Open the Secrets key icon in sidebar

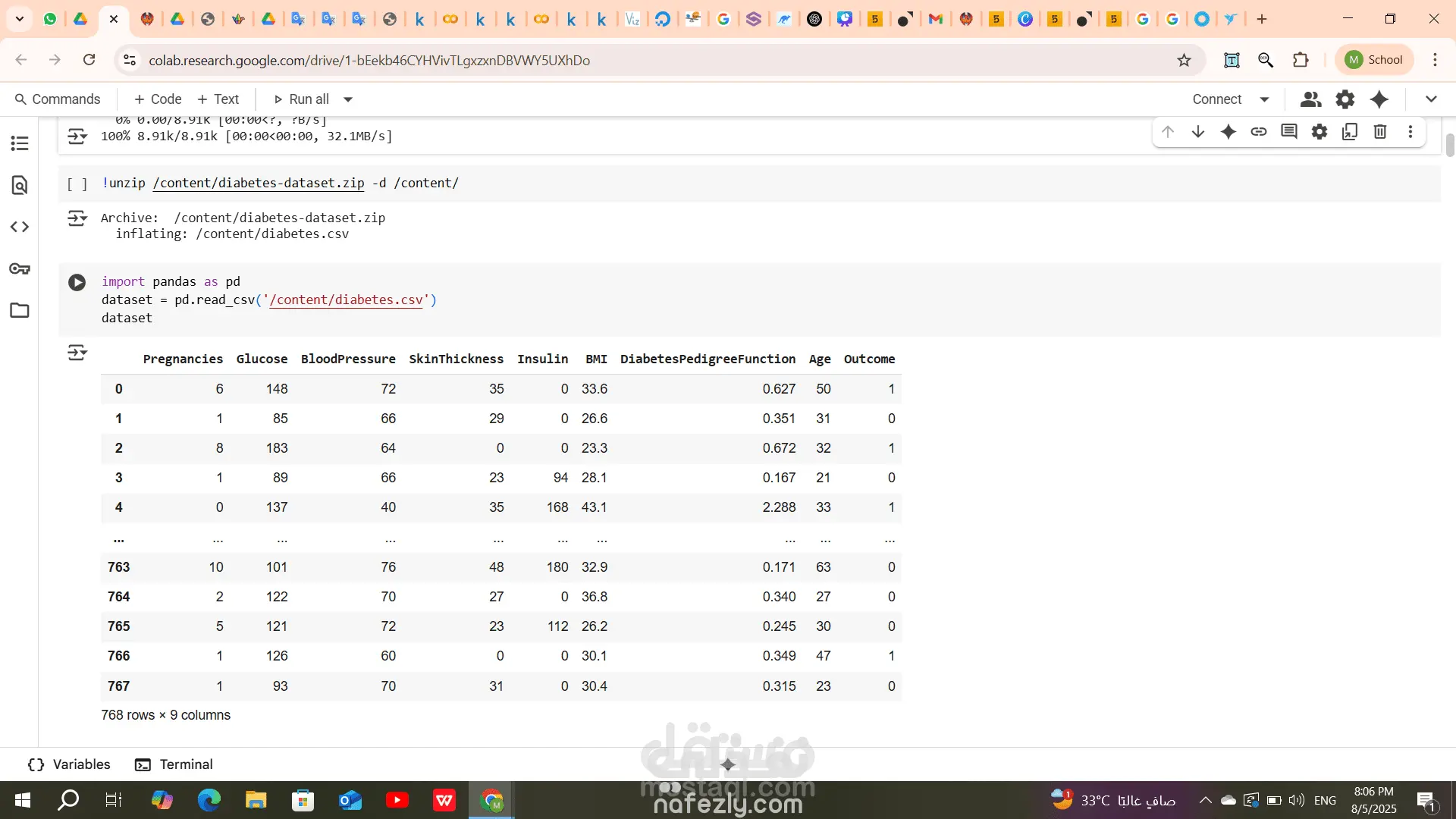coord(20,268)
